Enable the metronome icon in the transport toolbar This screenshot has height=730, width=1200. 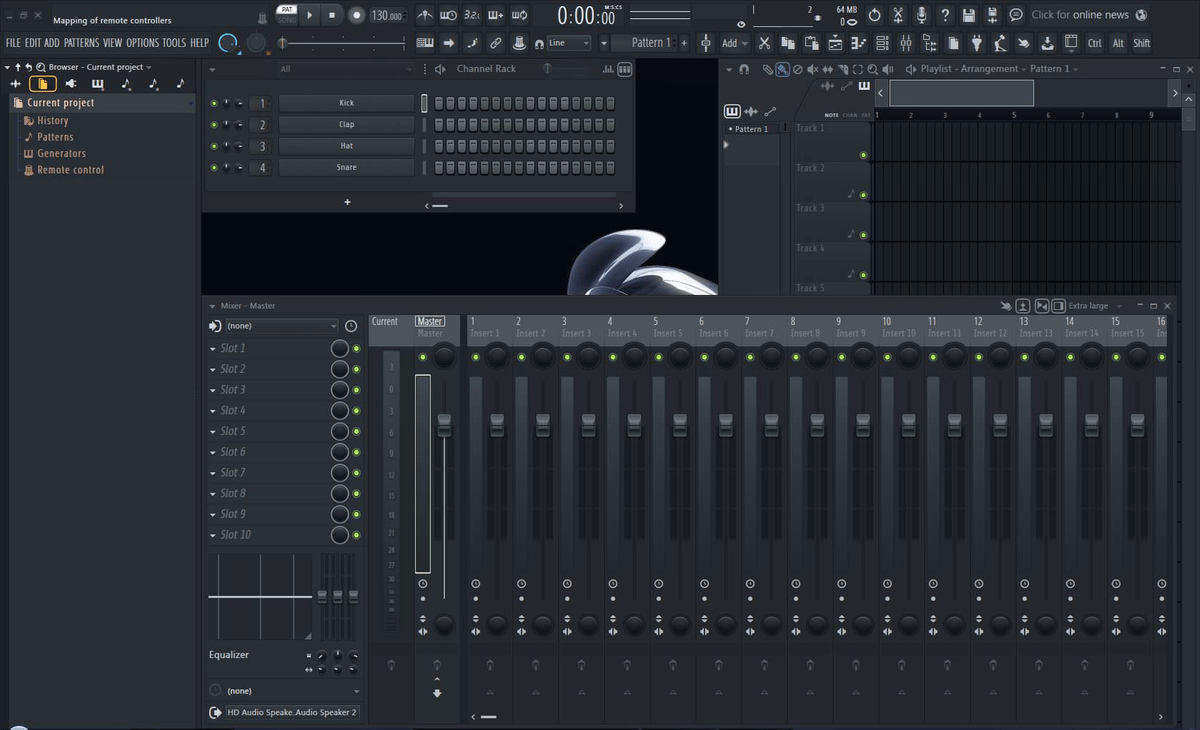(x=425, y=13)
